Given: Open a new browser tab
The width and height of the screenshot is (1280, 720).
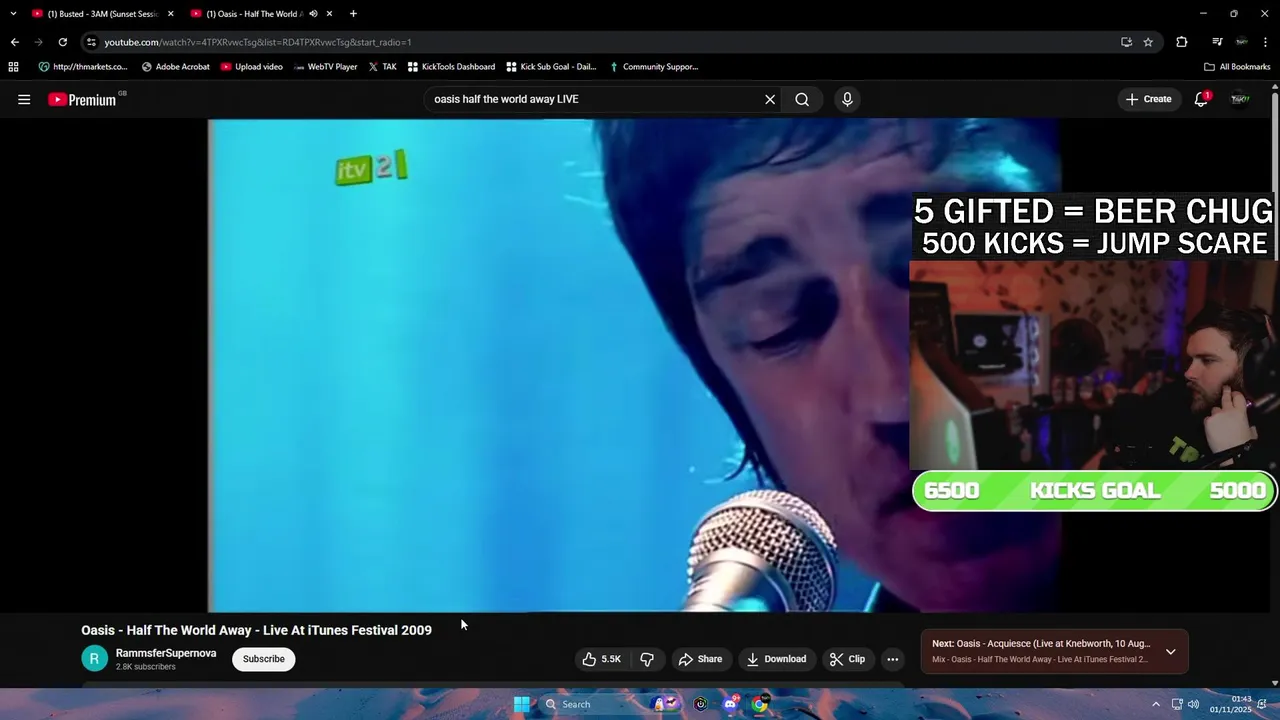Looking at the screenshot, I should [x=353, y=14].
